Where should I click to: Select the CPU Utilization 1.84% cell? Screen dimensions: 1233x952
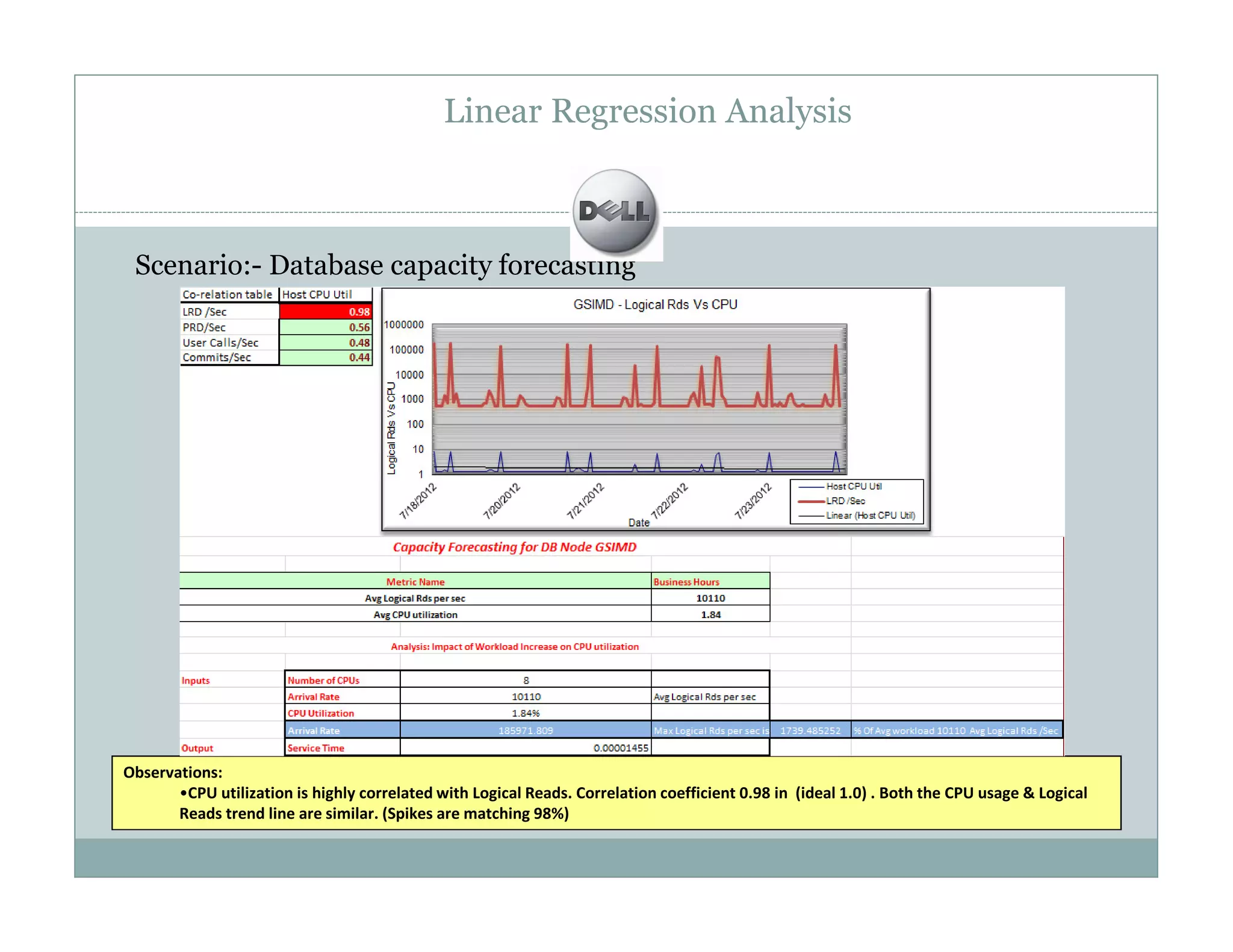(x=526, y=713)
